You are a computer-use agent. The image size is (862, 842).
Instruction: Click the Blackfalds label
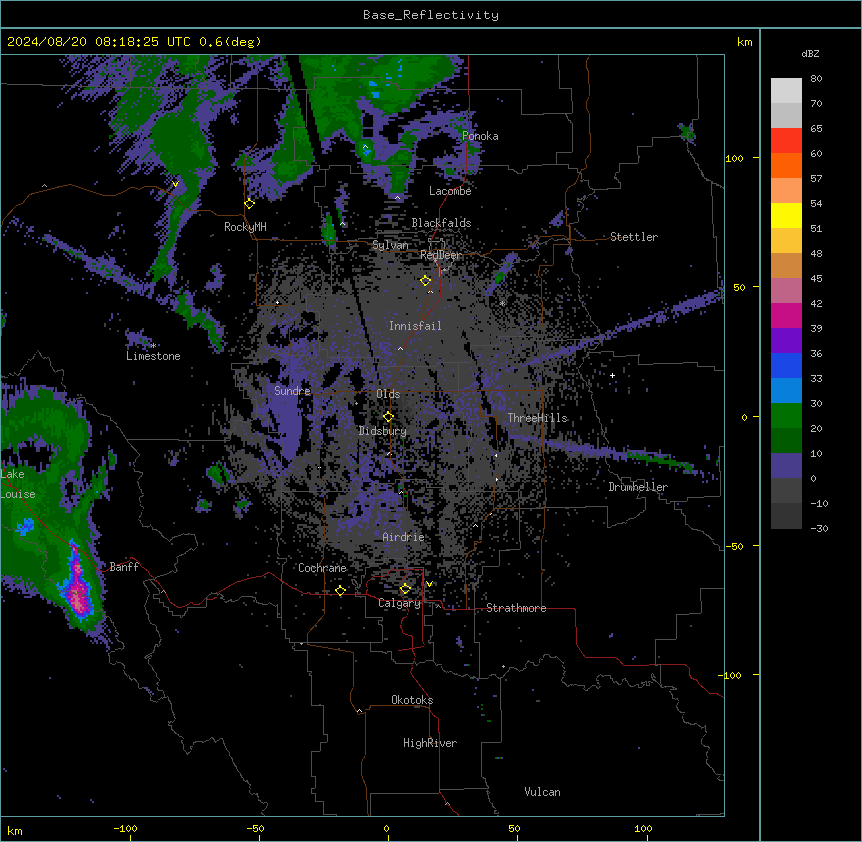441,223
